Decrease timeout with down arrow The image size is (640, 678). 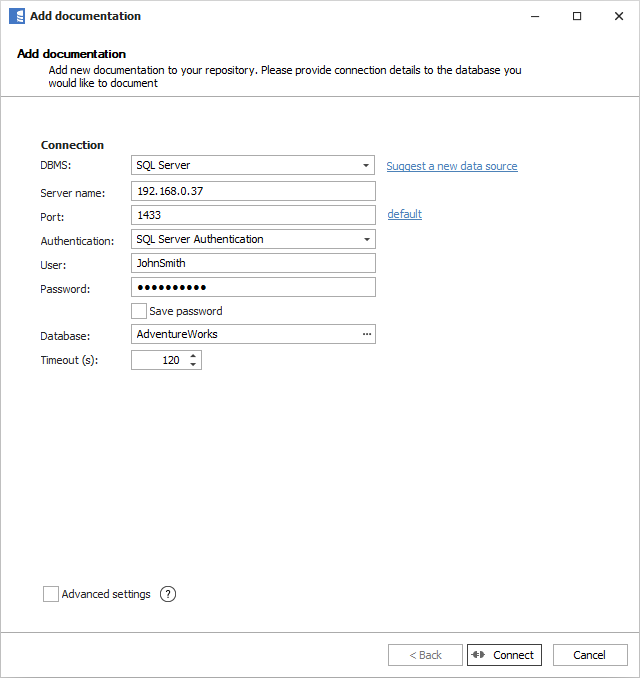coord(193,364)
